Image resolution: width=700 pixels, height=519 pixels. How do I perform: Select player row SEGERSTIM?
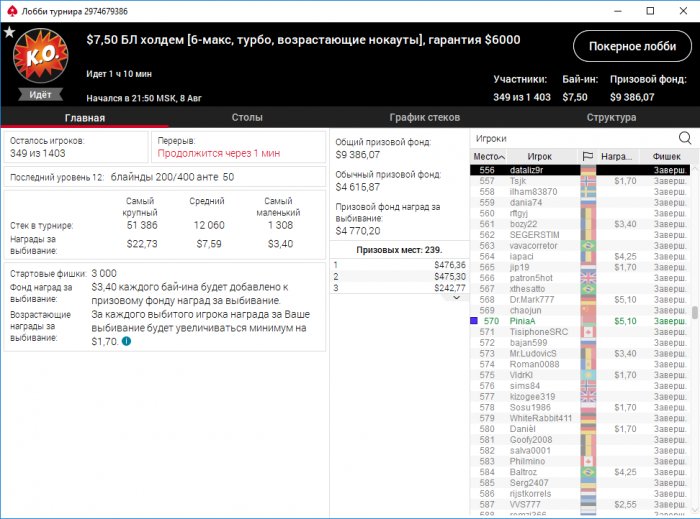pyautogui.click(x=580, y=235)
